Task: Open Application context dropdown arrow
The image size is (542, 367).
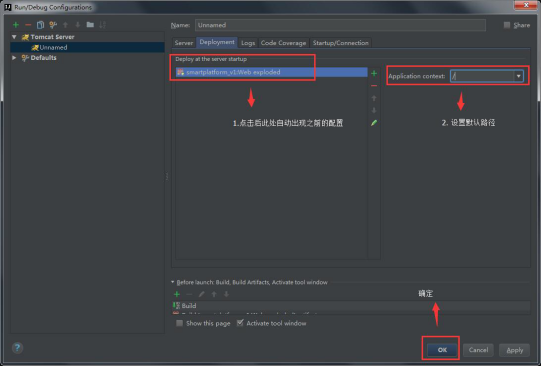Action: (x=518, y=76)
